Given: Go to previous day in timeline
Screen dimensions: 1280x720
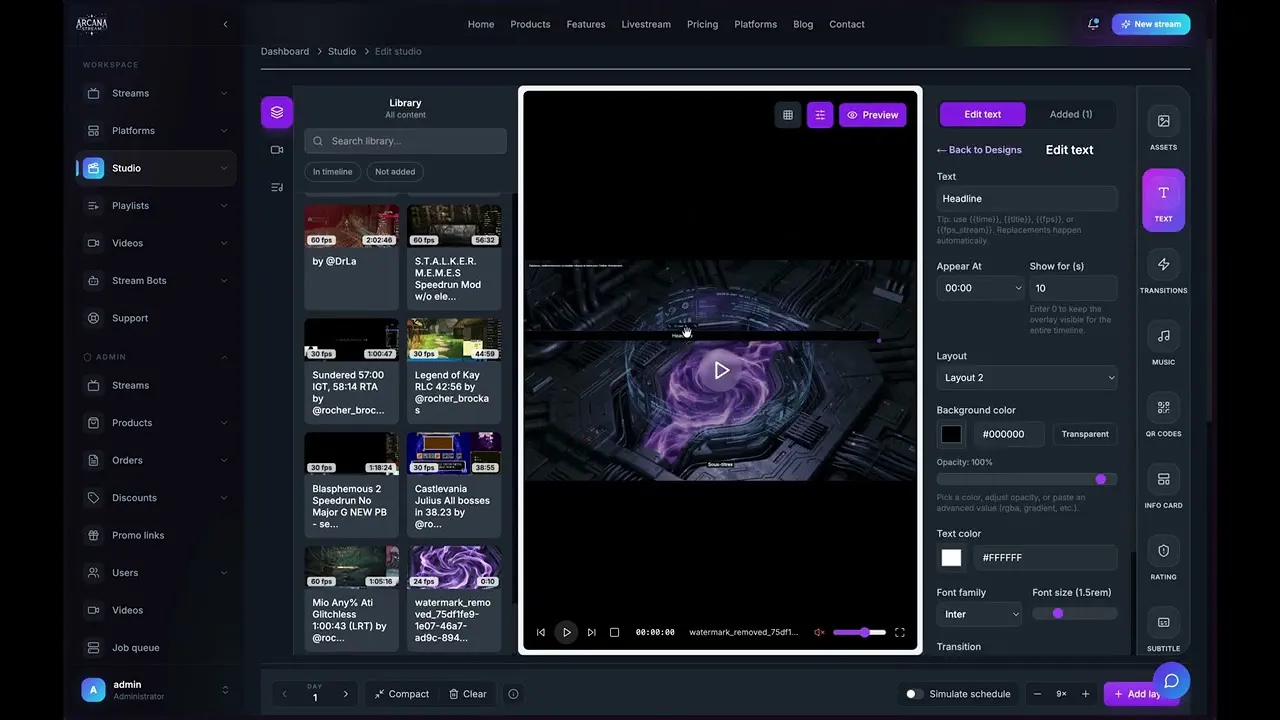Looking at the screenshot, I should [284, 694].
